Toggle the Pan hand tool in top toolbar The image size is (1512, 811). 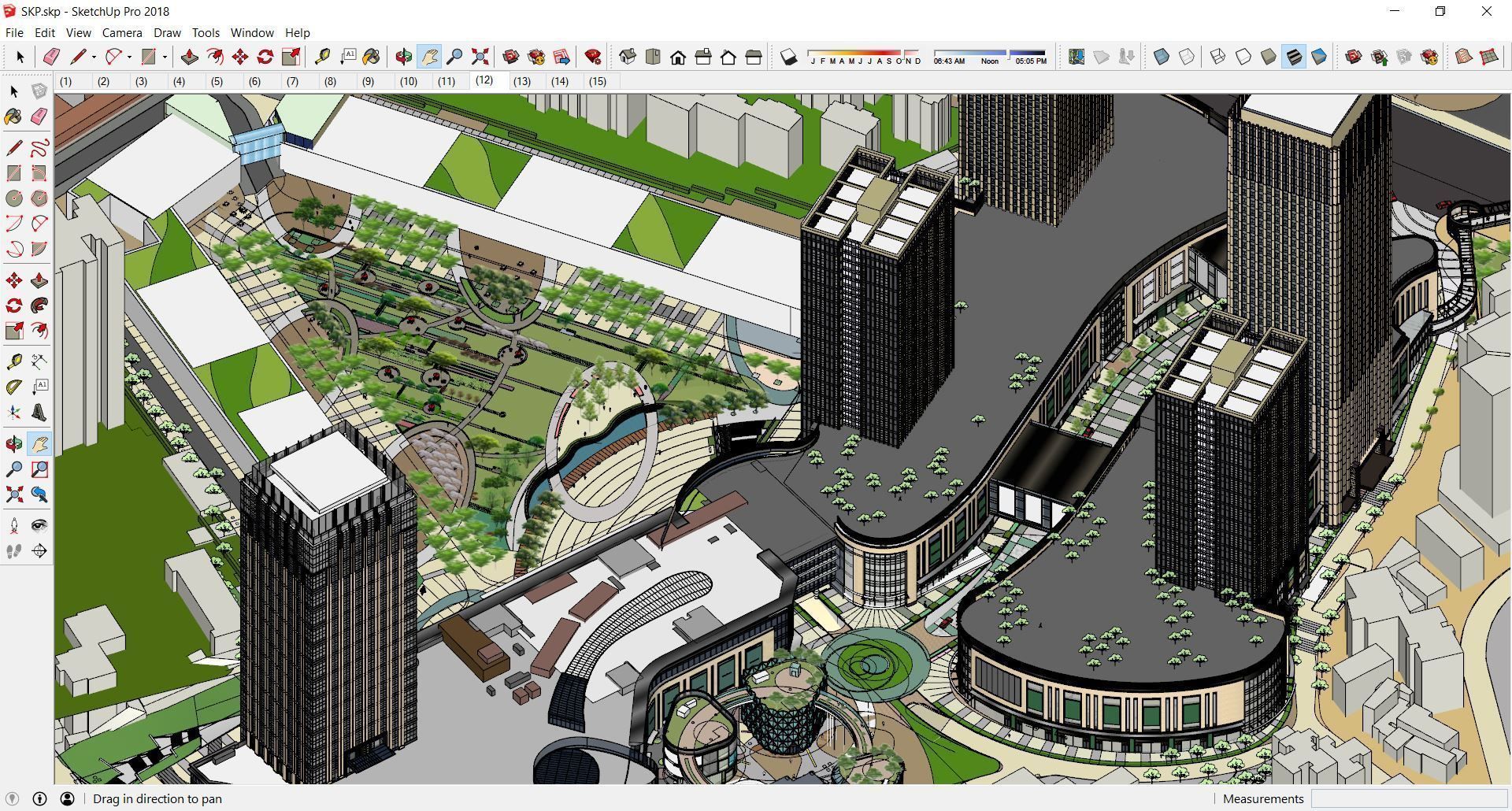click(x=429, y=57)
